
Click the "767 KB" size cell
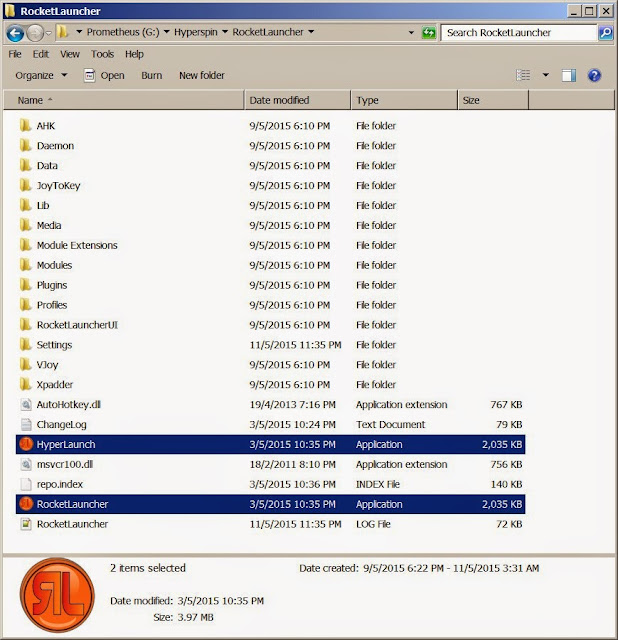pyautogui.click(x=506, y=404)
